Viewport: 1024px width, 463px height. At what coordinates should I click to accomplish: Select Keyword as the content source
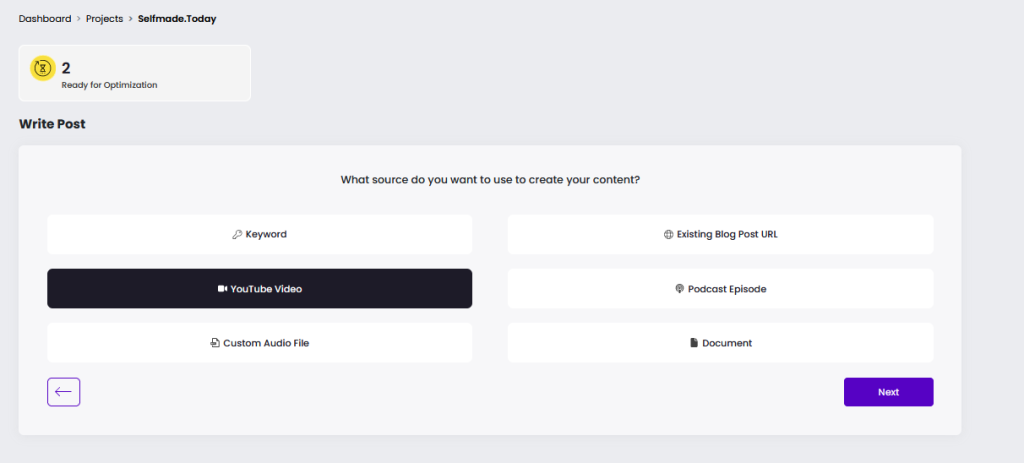tap(259, 234)
